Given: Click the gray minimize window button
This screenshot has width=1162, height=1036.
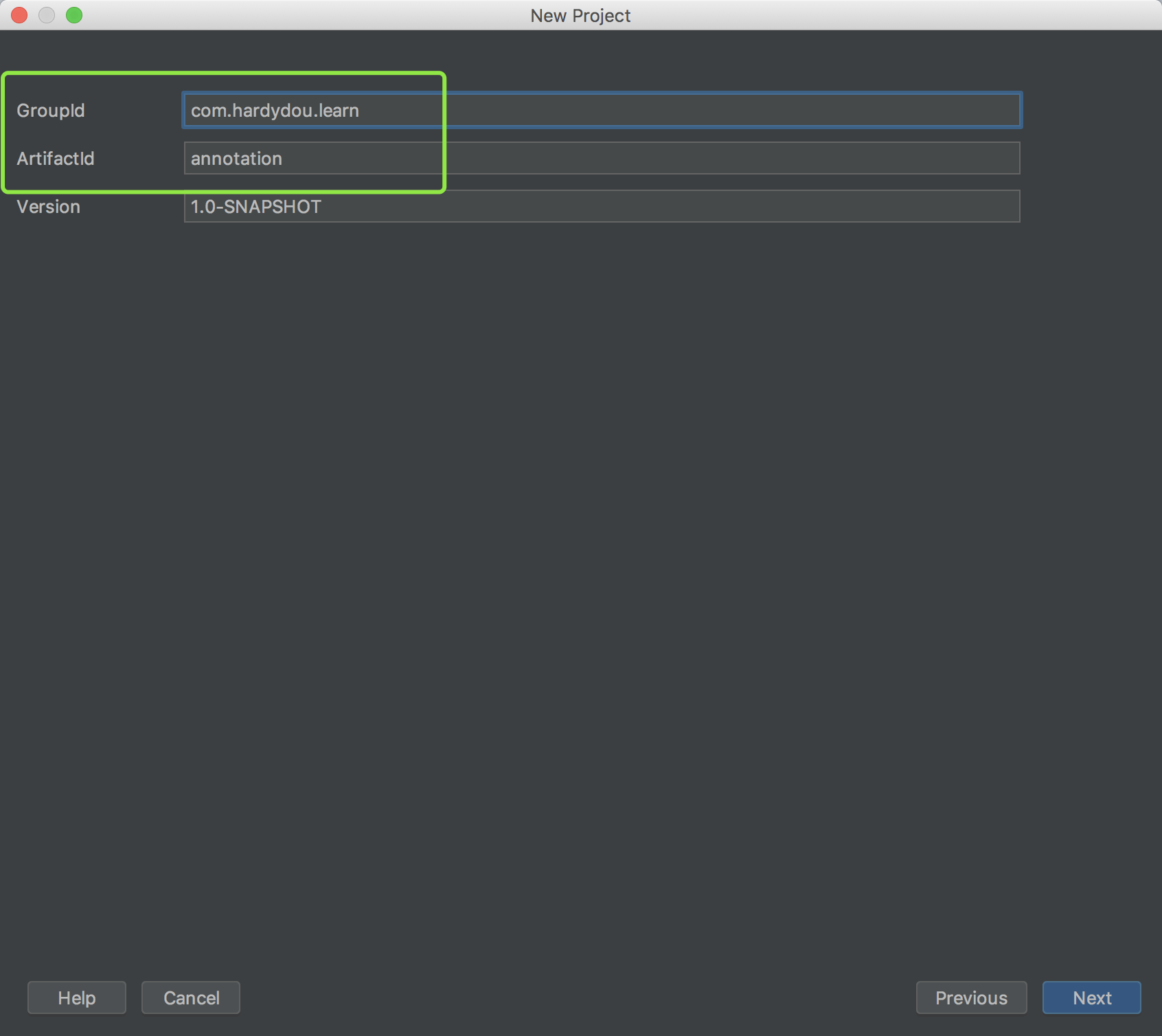Looking at the screenshot, I should 47,15.
